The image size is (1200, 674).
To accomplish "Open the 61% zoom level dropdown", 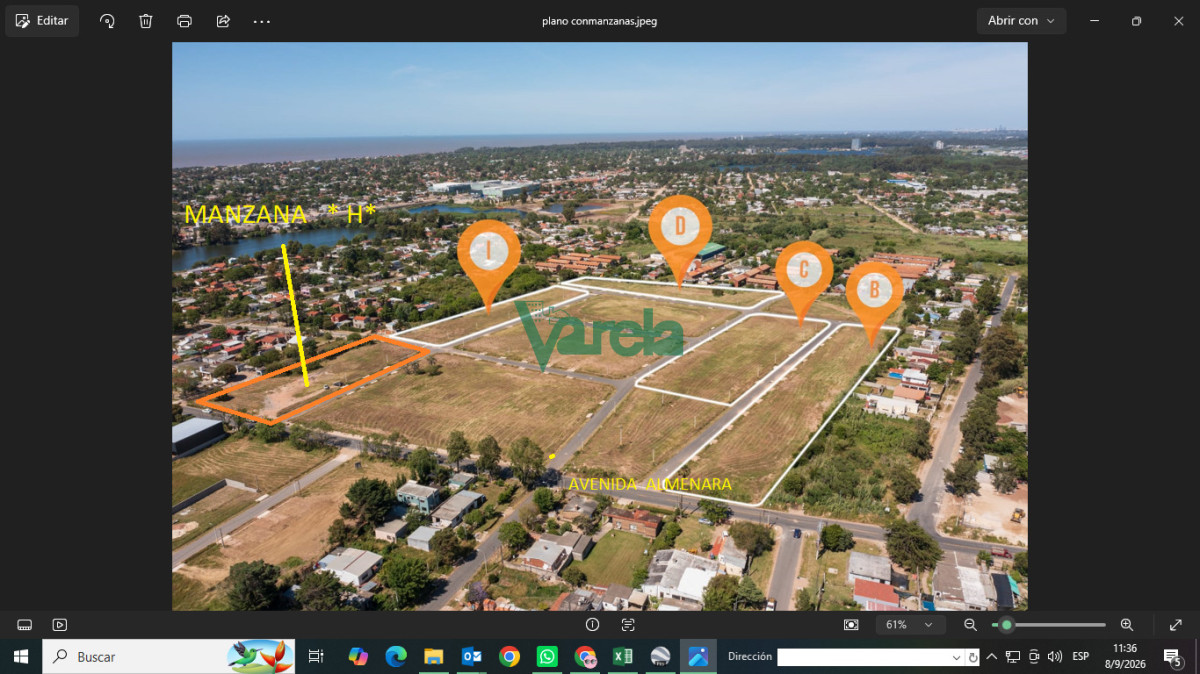I will [x=911, y=624].
